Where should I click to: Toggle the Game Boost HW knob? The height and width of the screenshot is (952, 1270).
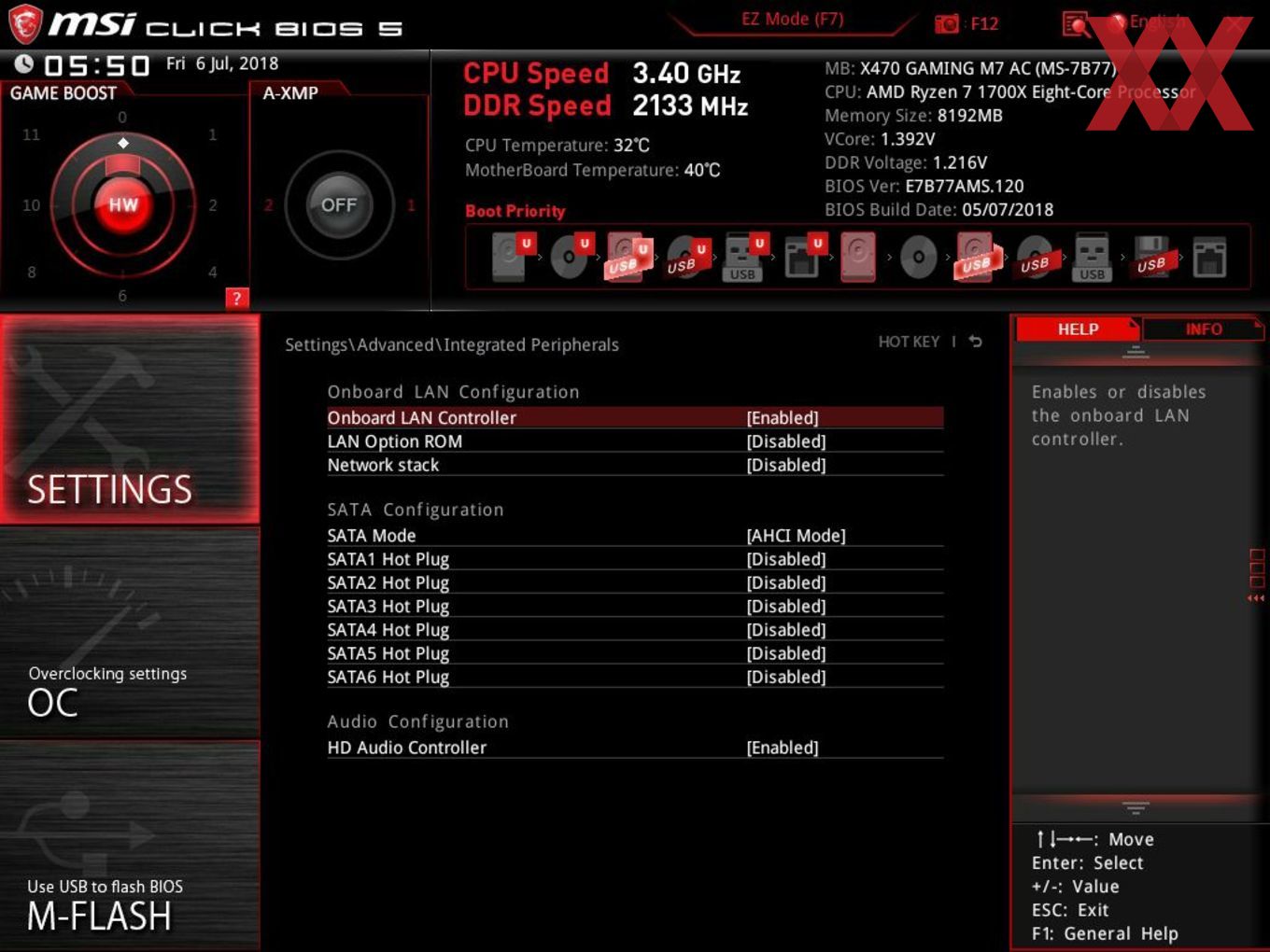pyautogui.click(x=123, y=204)
